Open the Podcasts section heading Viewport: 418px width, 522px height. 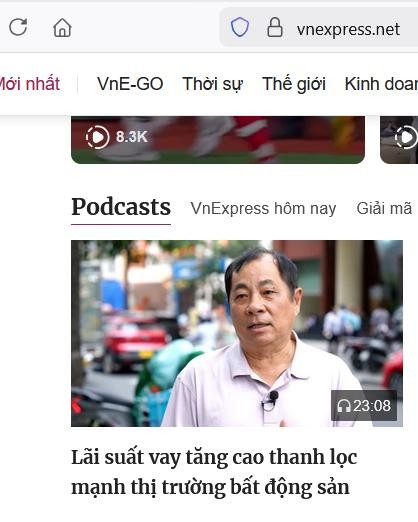click(121, 207)
